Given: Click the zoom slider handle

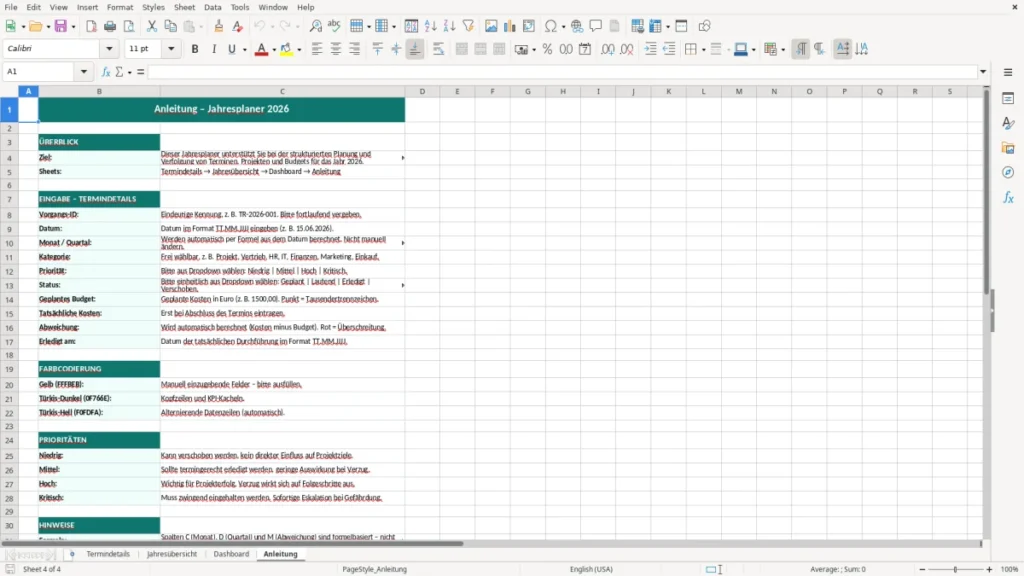Looking at the screenshot, I should click(x=955, y=569).
